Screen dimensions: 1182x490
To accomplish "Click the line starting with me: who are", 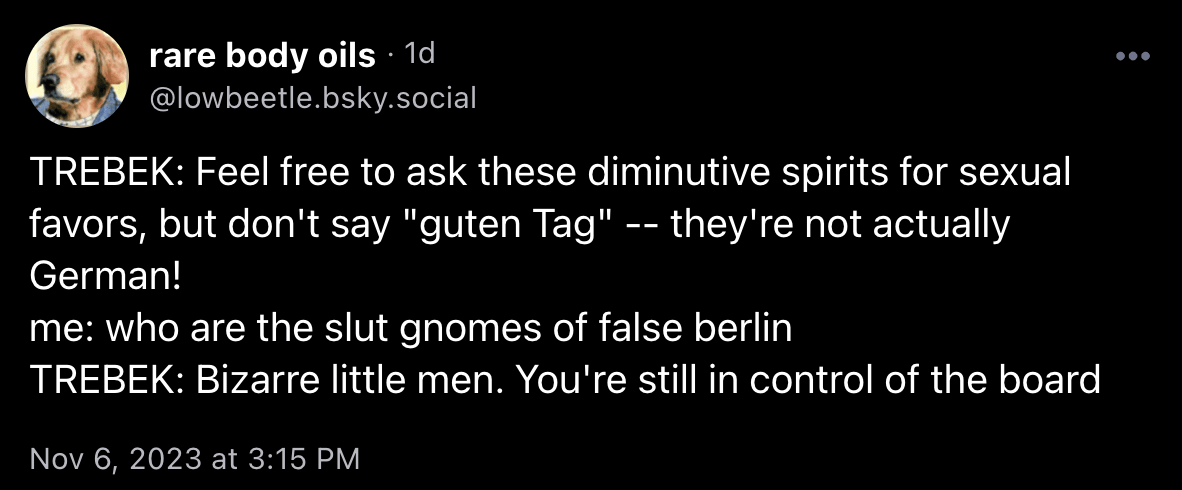I will point(411,329).
